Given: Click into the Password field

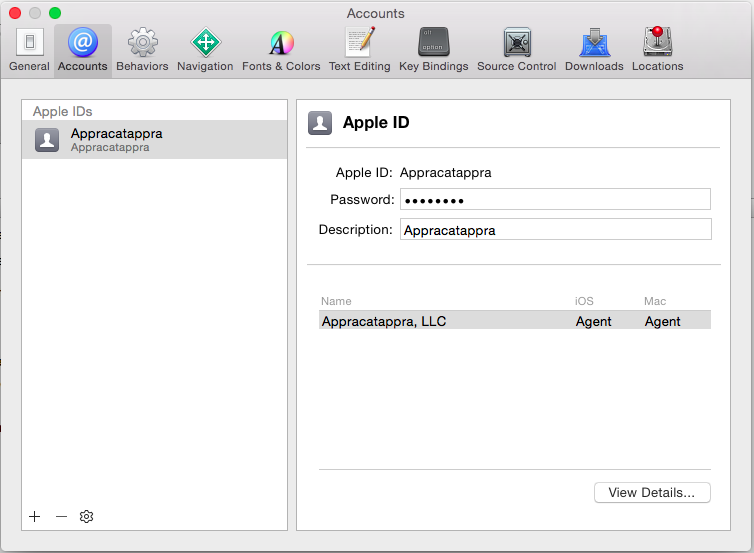Looking at the screenshot, I should [x=555, y=200].
